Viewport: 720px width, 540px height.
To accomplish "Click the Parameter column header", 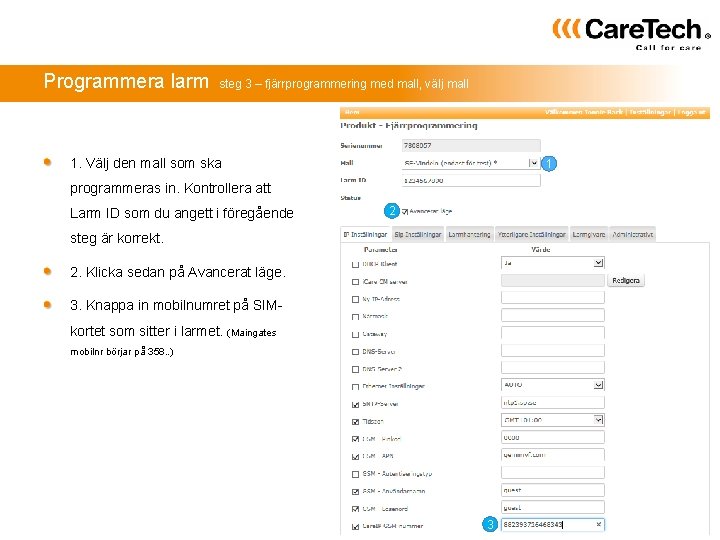I will tap(380, 249).
